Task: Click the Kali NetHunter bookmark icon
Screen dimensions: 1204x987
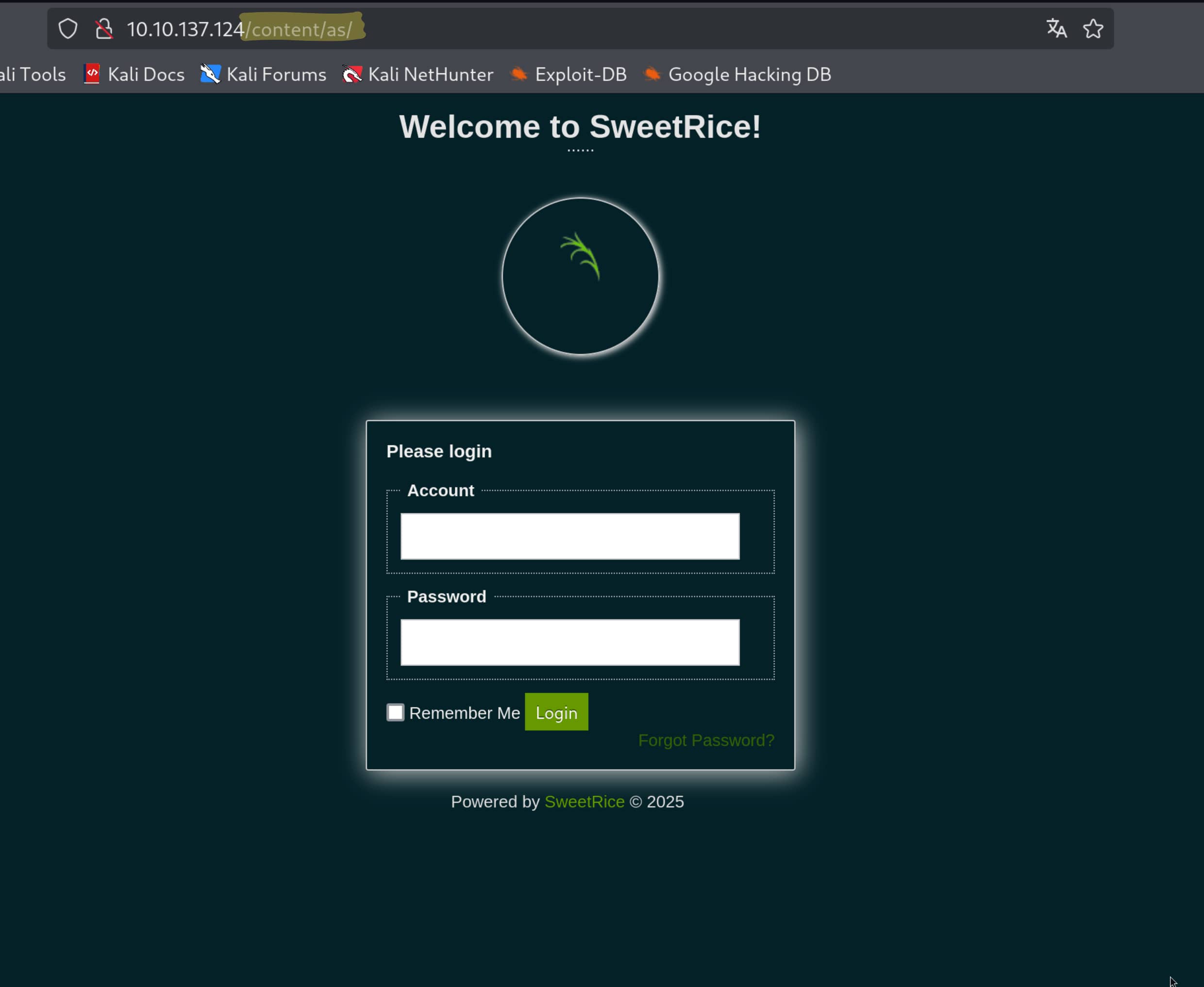Action: click(x=352, y=74)
